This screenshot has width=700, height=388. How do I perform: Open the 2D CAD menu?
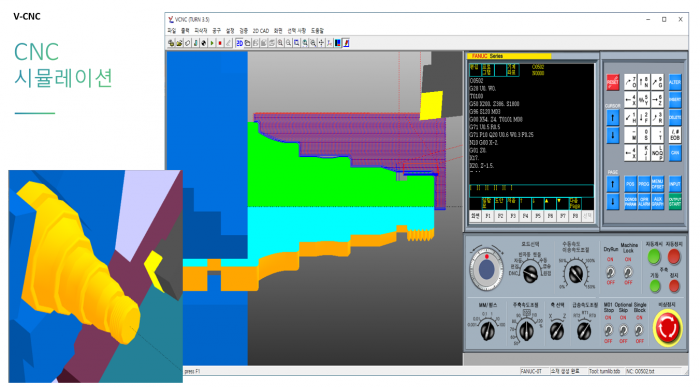click(x=261, y=31)
